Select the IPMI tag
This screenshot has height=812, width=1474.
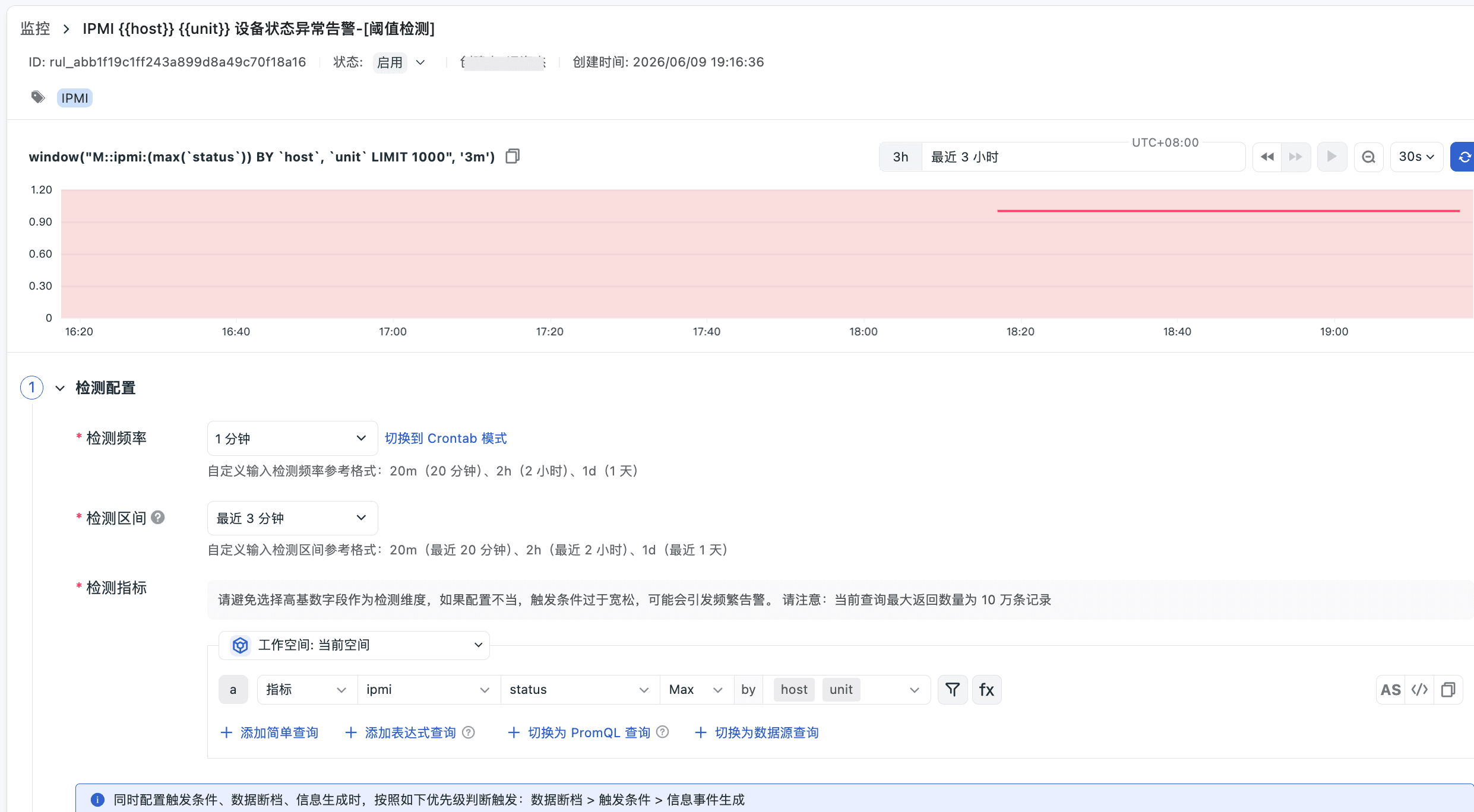[x=74, y=98]
